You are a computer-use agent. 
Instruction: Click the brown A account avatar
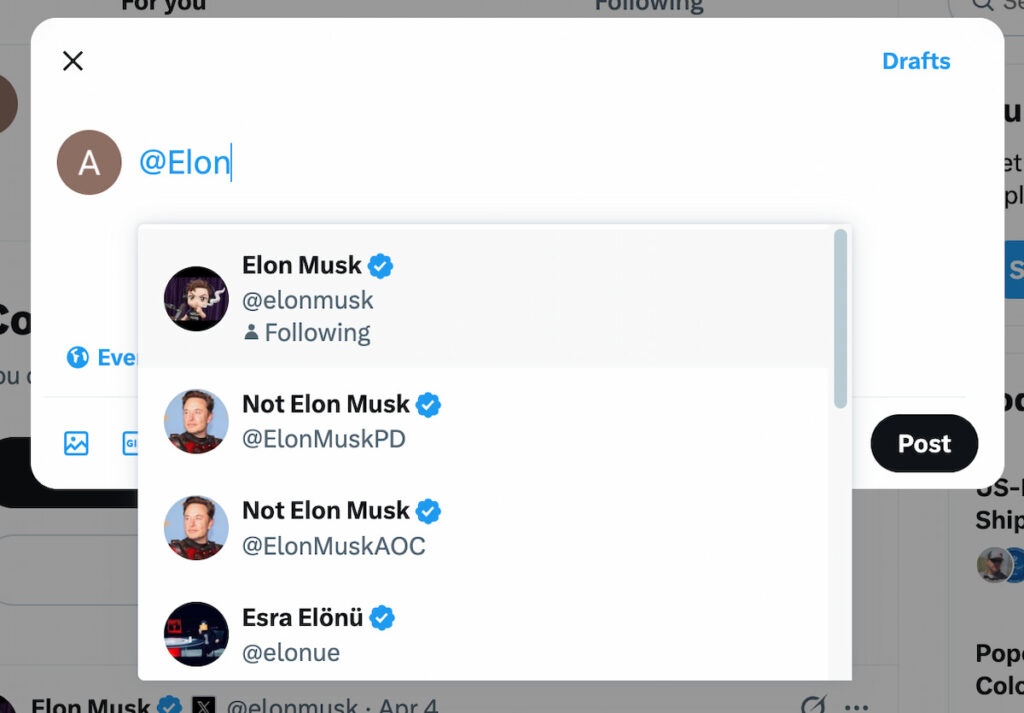[x=89, y=162]
